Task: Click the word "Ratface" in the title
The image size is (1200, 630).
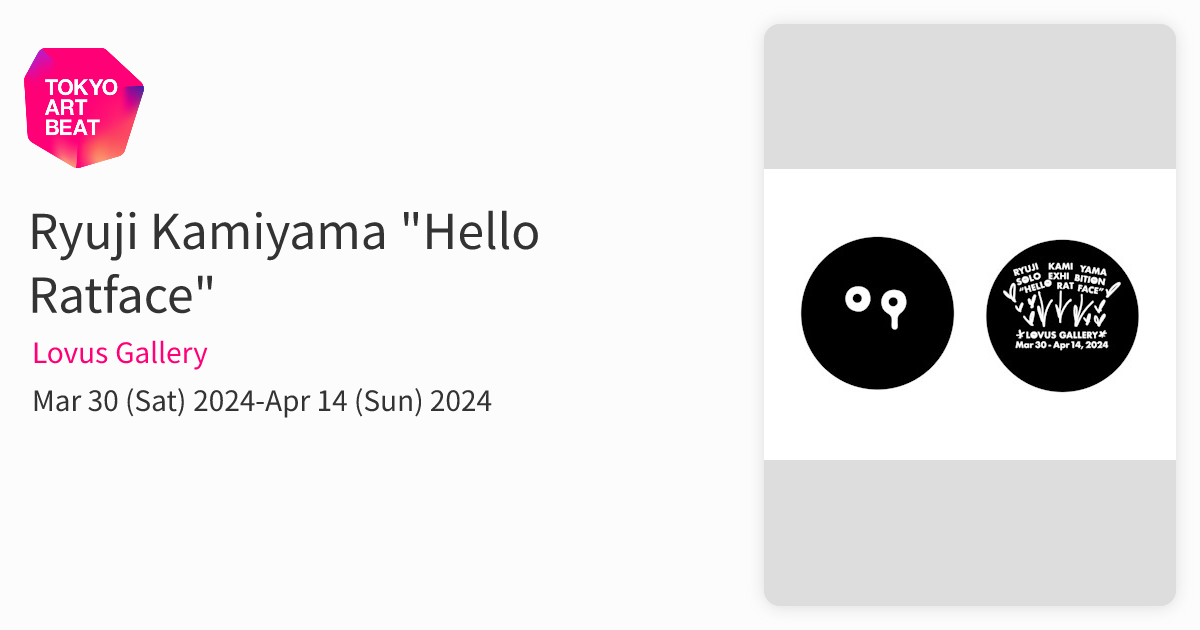Action: pyautogui.click(x=122, y=294)
